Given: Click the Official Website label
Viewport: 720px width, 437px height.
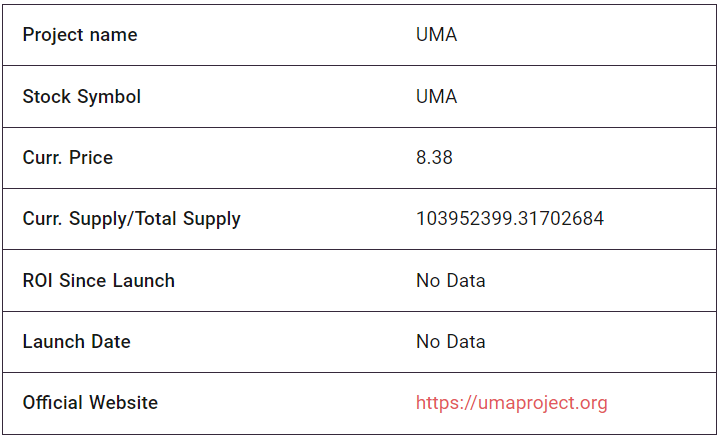Looking at the screenshot, I should coord(90,403).
